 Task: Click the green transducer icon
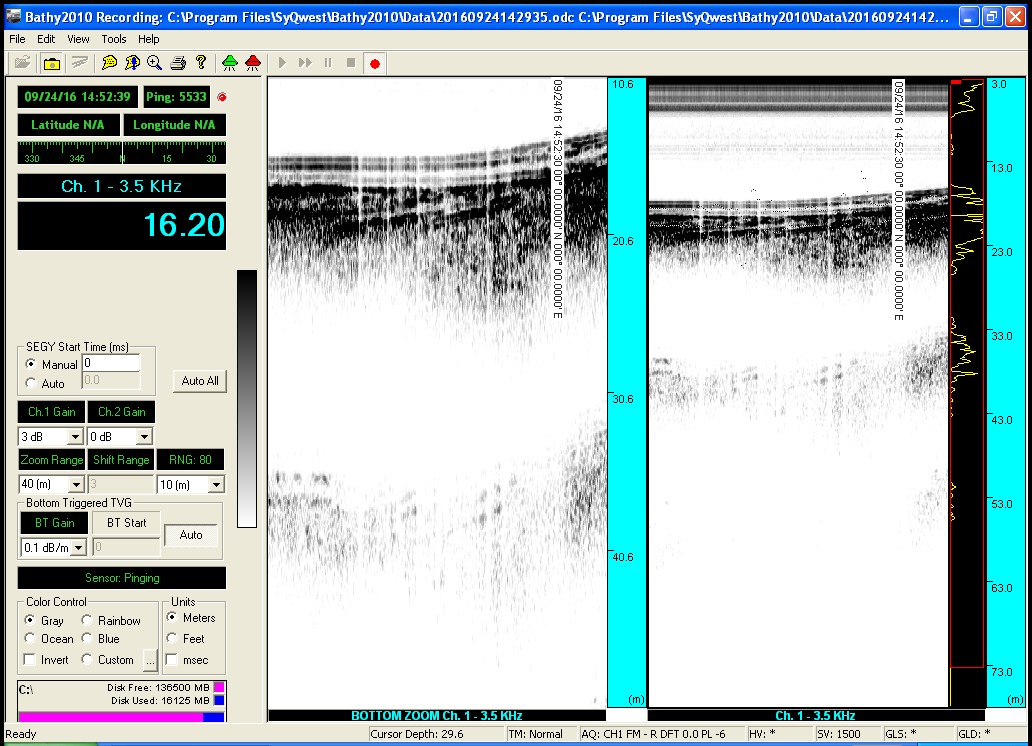[x=230, y=63]
